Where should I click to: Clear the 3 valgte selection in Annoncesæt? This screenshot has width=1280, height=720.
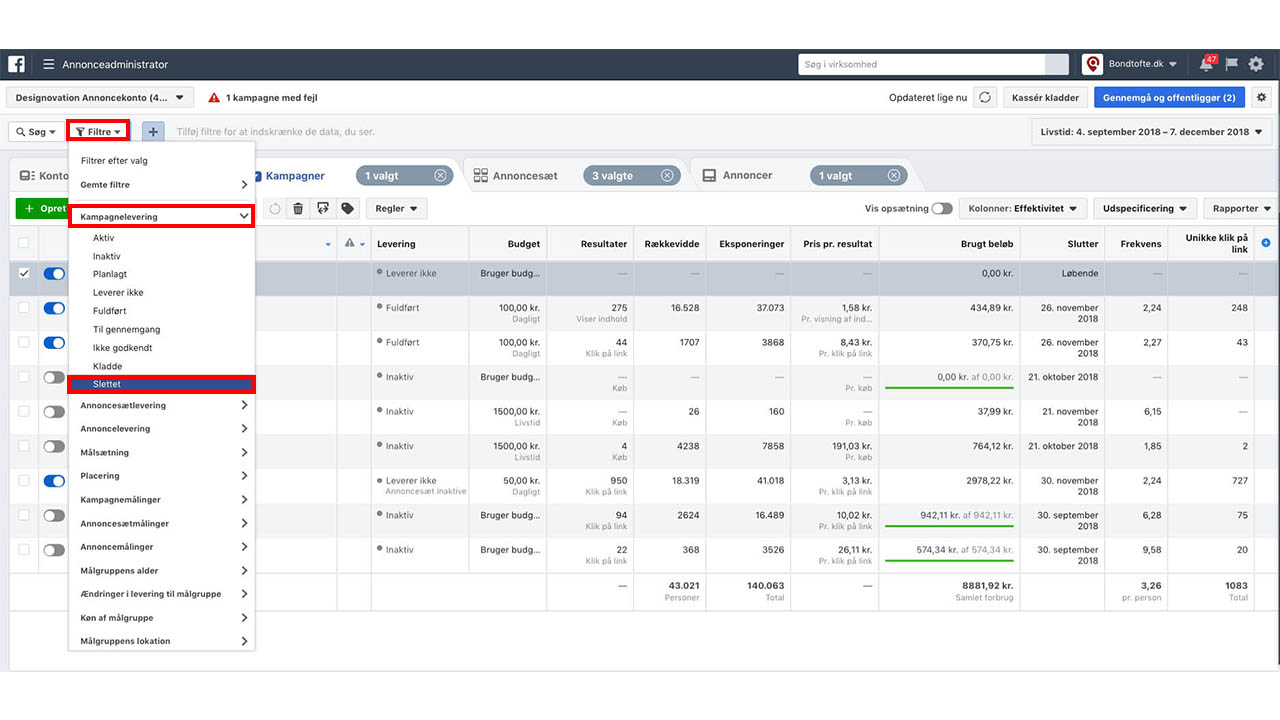tap(667, 176)
